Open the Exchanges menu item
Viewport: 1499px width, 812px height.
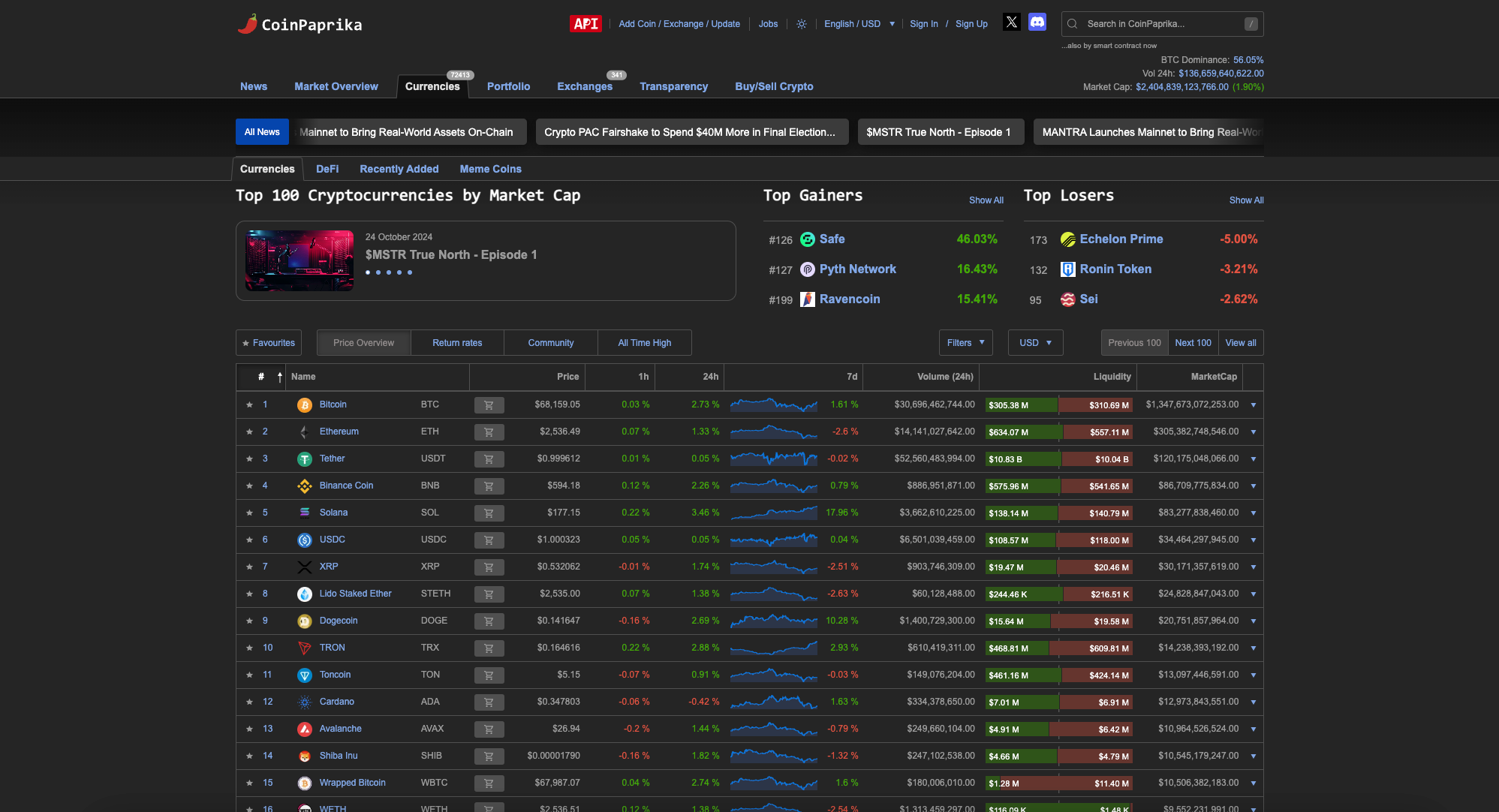585,86
